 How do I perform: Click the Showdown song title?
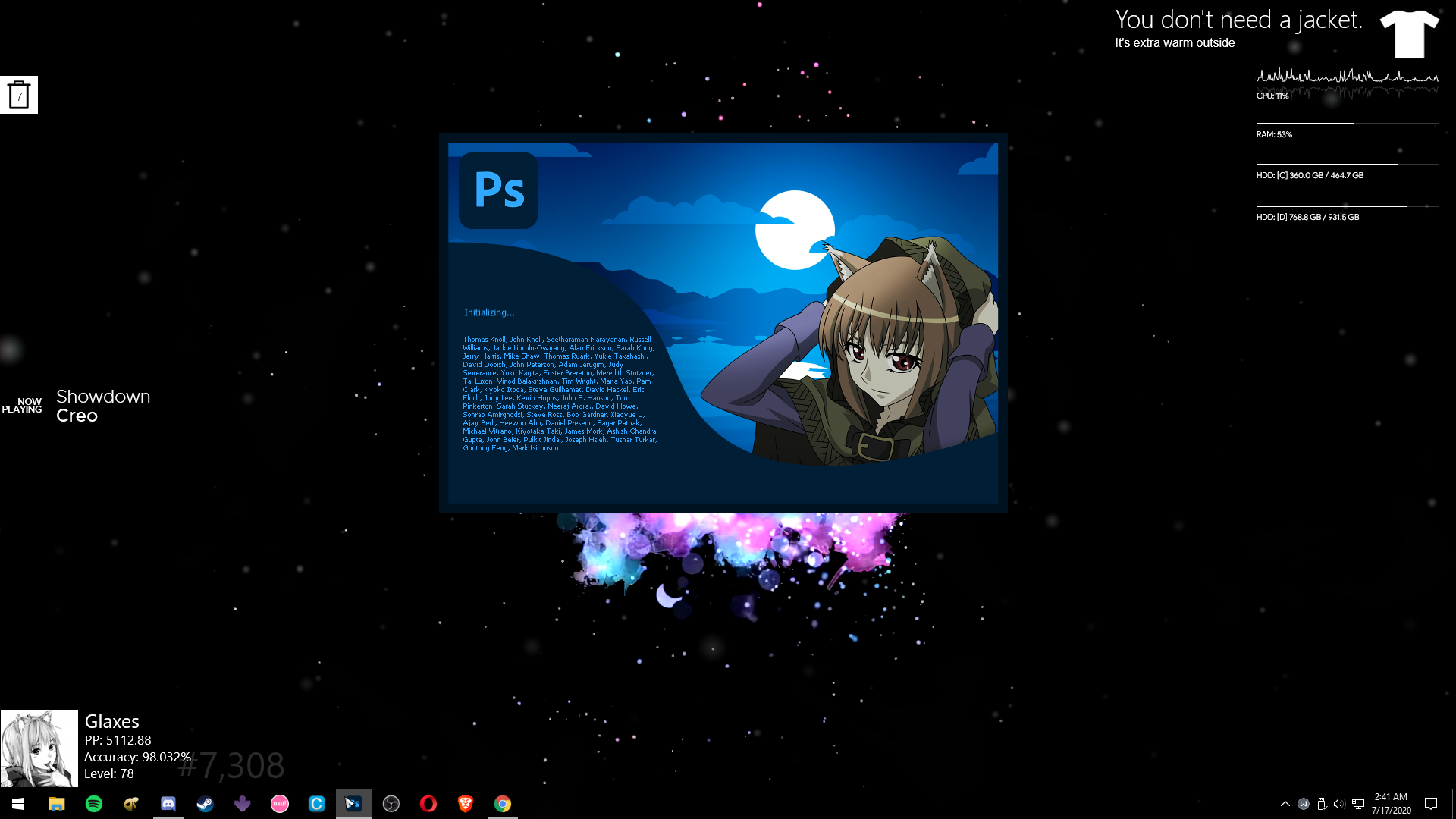click(103, 397)
